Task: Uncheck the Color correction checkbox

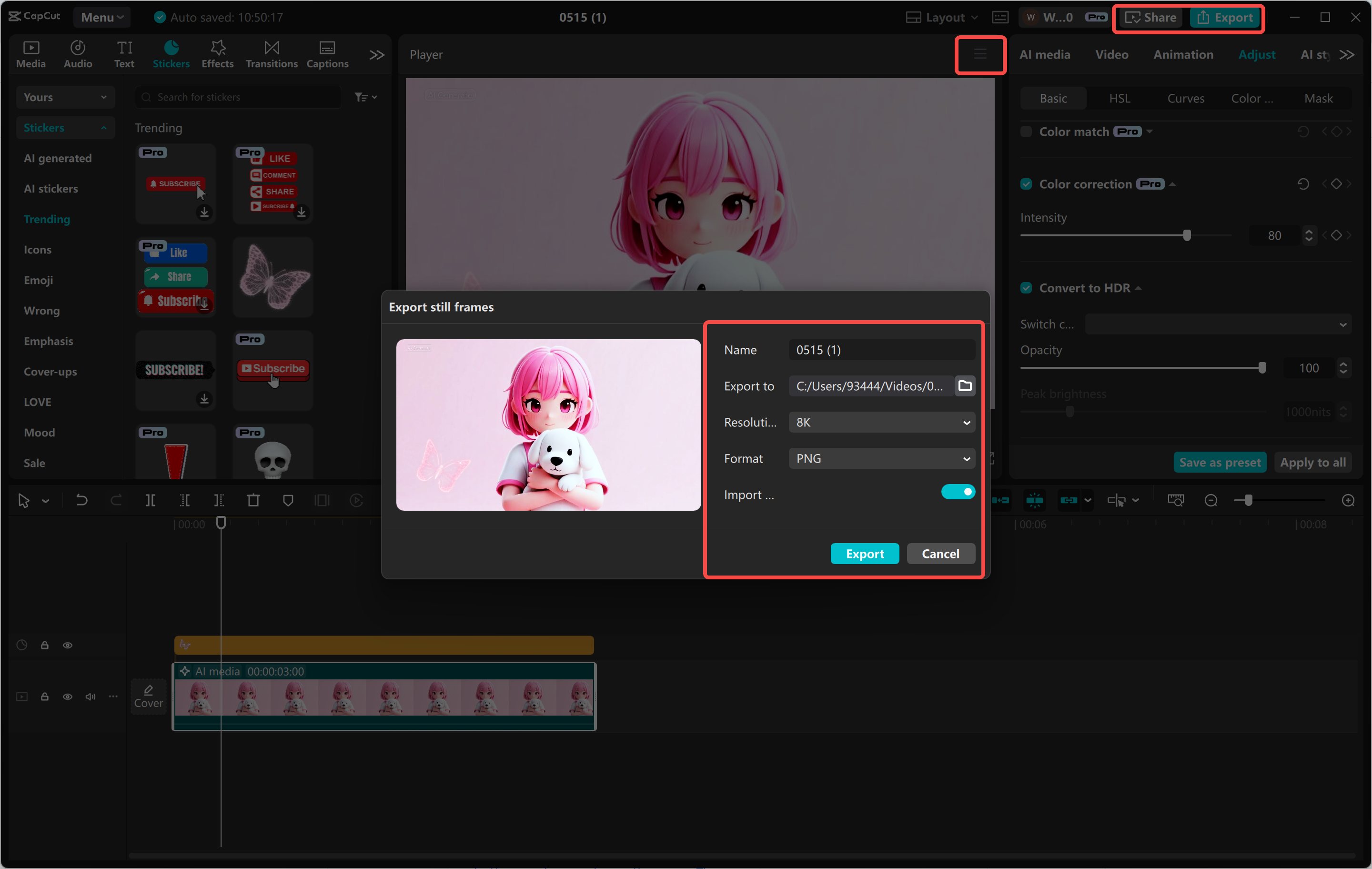Action: click(1026, 184)
